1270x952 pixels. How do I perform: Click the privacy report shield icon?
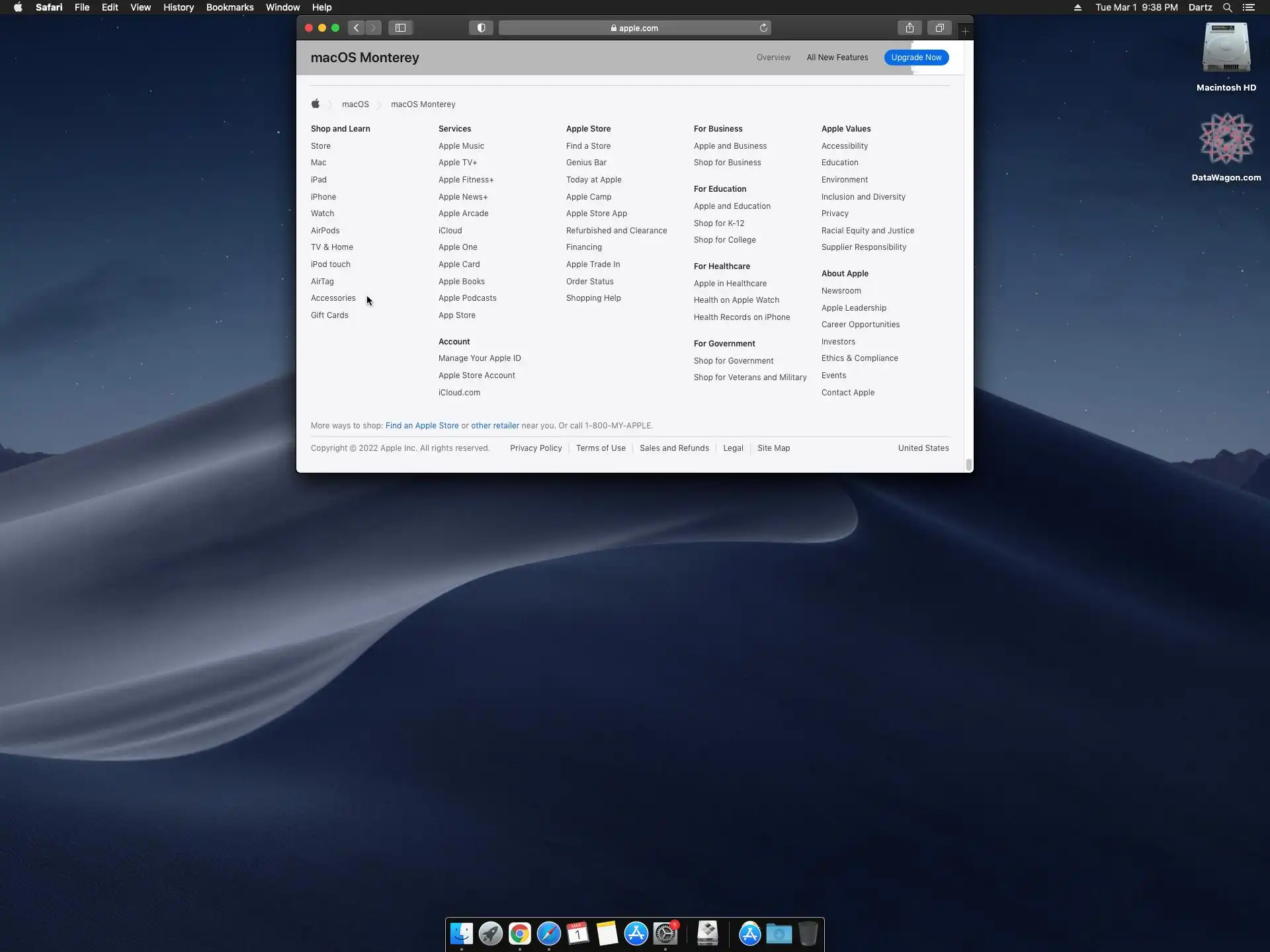click(481, 28)
